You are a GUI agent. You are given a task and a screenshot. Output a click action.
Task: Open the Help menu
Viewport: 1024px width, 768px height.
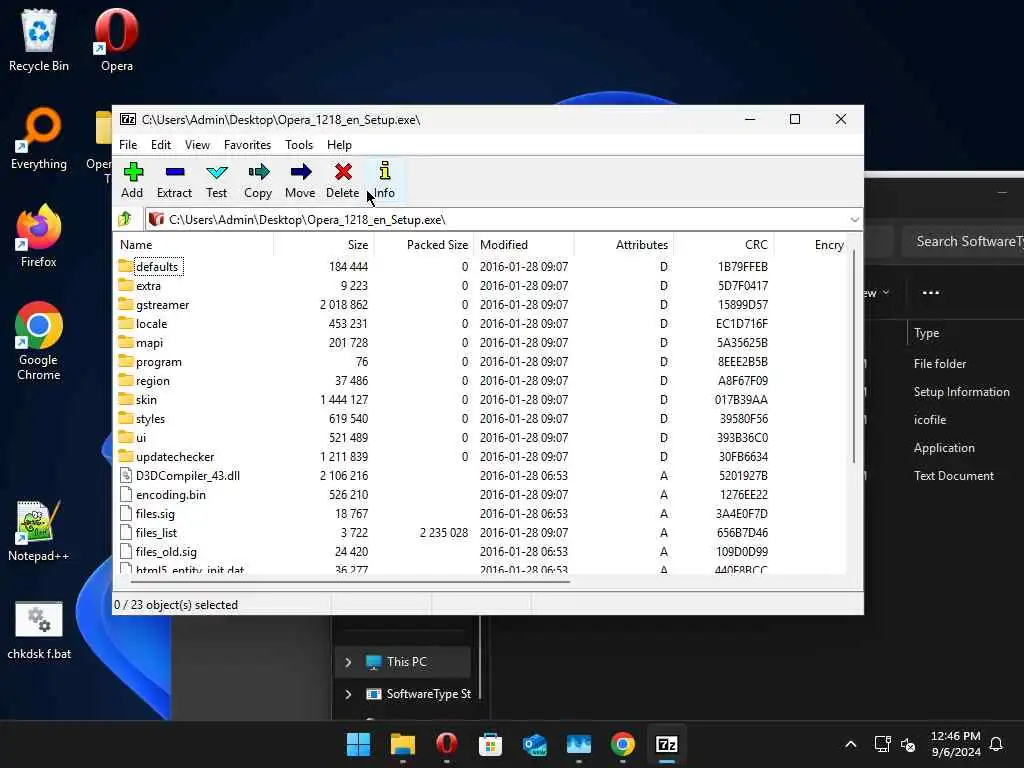click(x=339, y=145)
